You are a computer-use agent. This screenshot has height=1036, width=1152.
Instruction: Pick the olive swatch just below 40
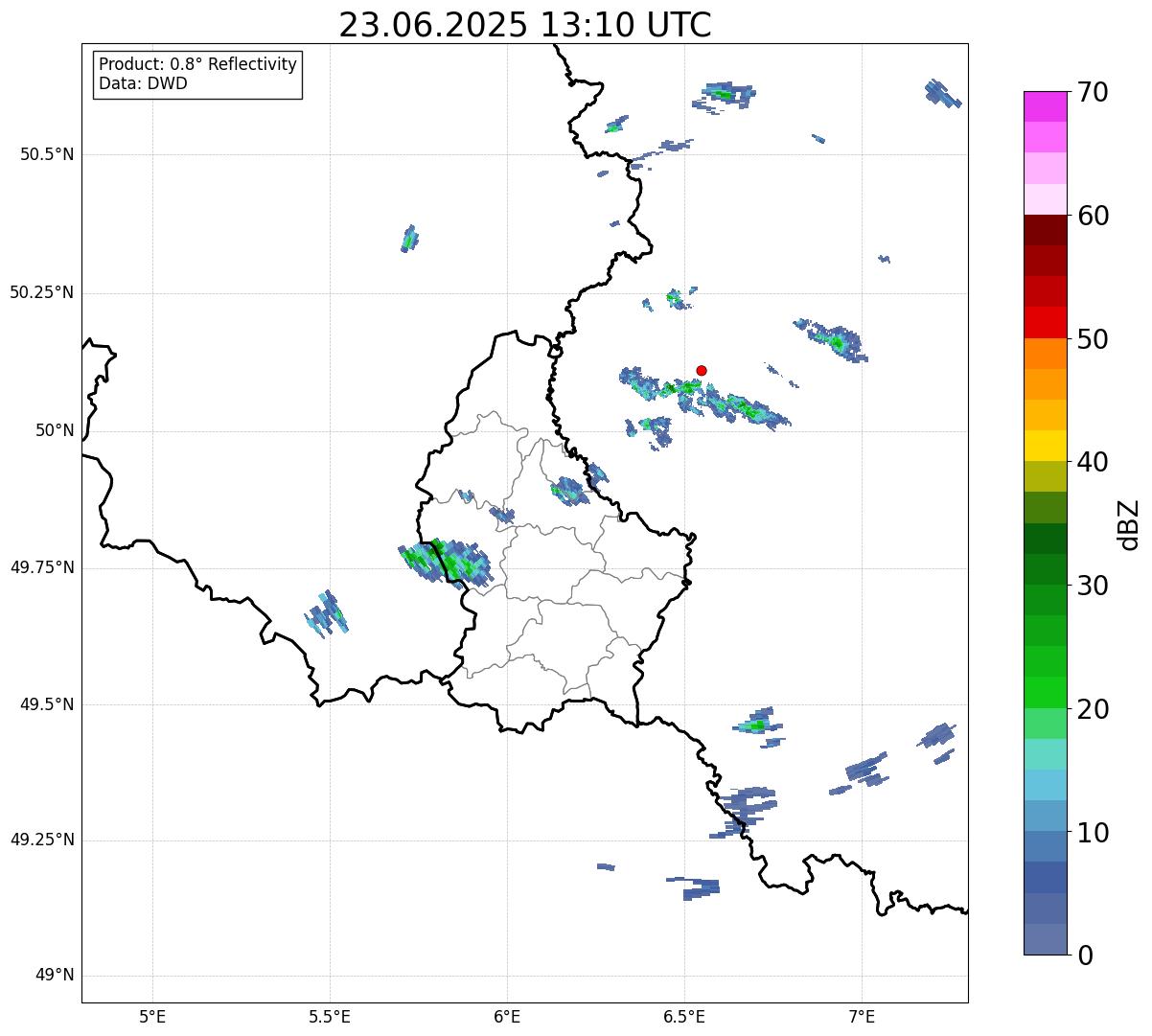coord(1046,477)
